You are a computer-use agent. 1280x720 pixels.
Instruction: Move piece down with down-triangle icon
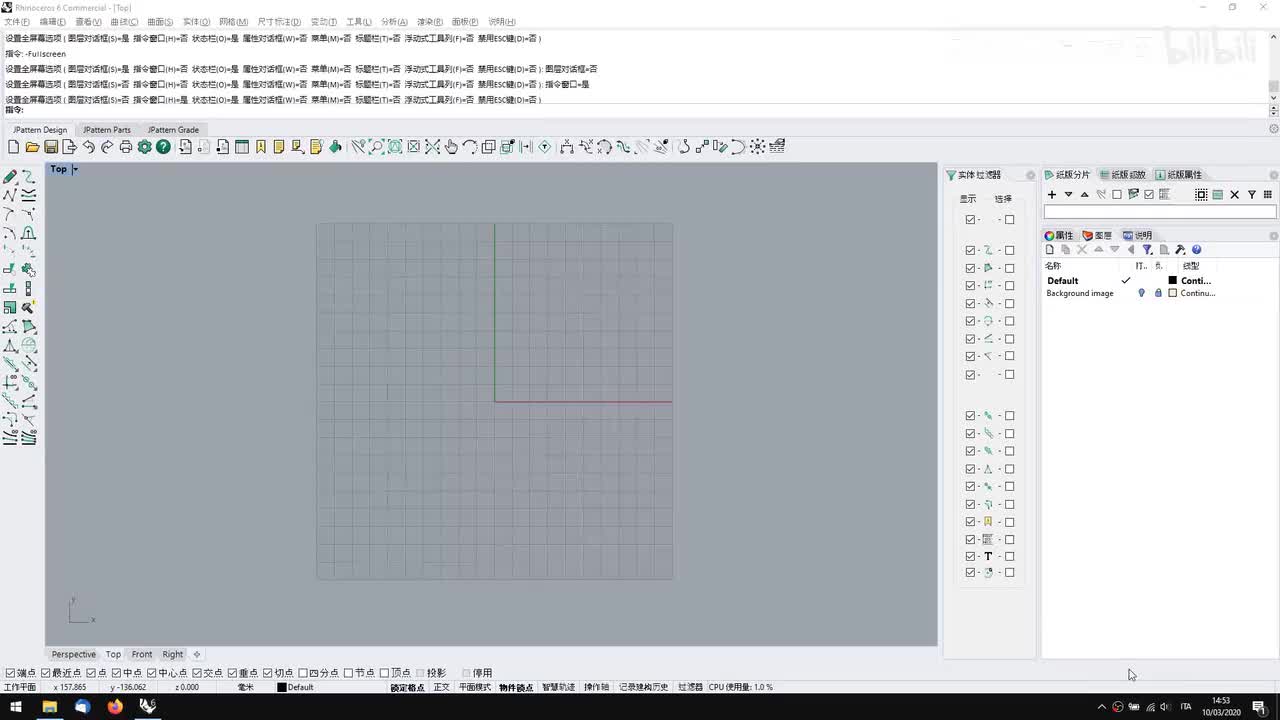point(1068,194)
